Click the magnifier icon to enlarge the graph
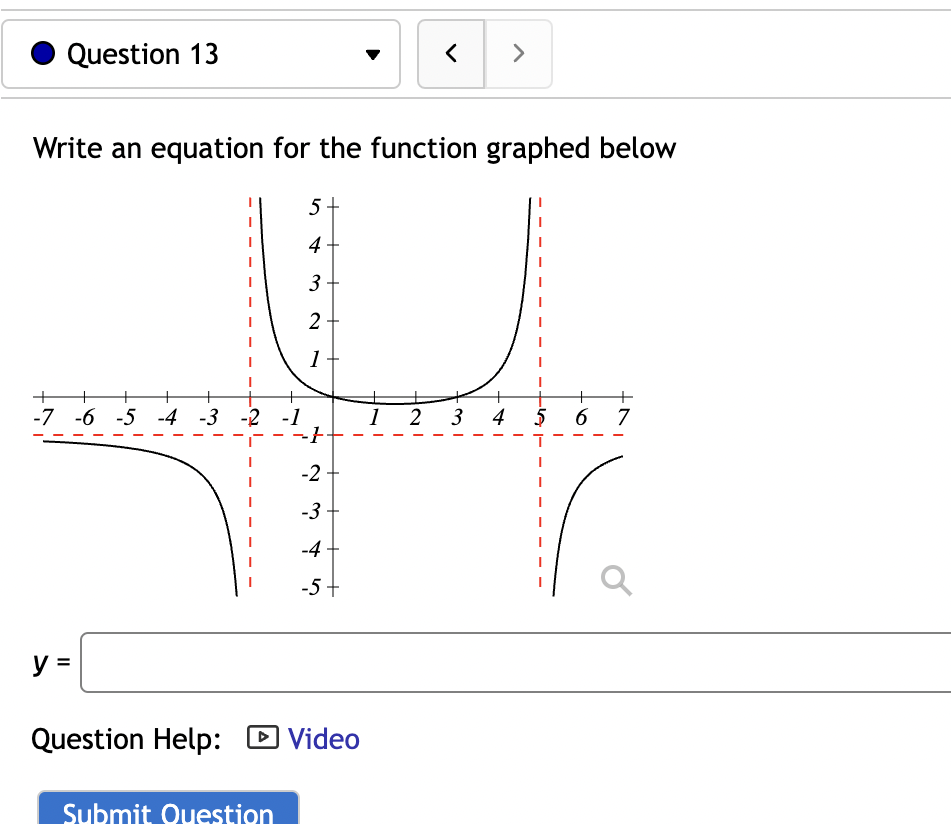The height and width of the screenshot is (824, 951). (615, 580)
